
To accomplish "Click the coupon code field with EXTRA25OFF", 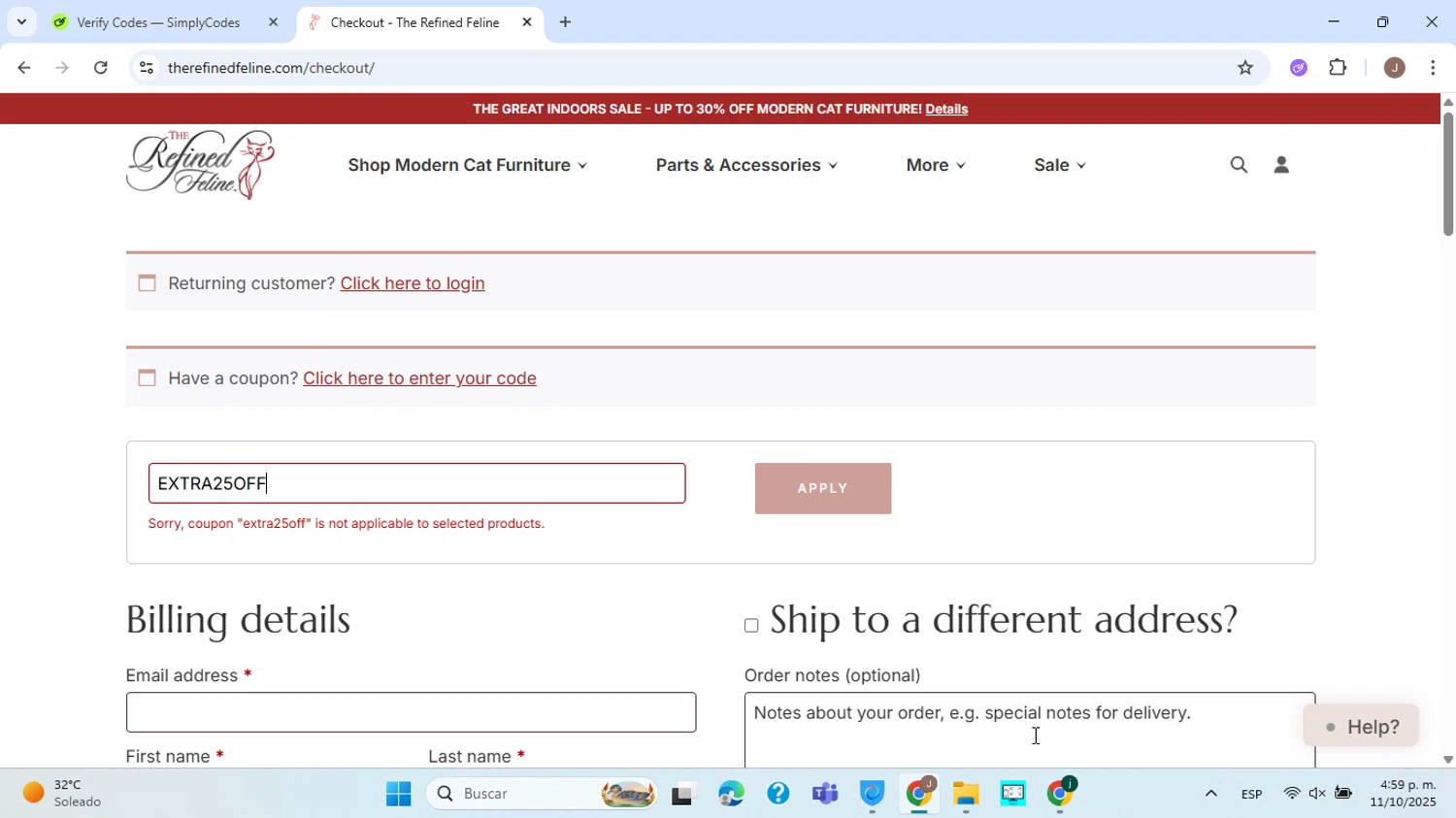I will pos(417,483).
